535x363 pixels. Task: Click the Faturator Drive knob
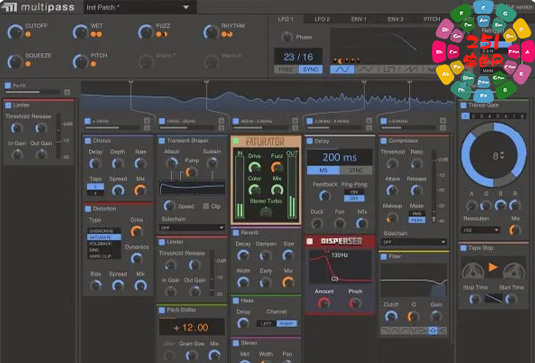pyautogui.click(x=254, y=167)
